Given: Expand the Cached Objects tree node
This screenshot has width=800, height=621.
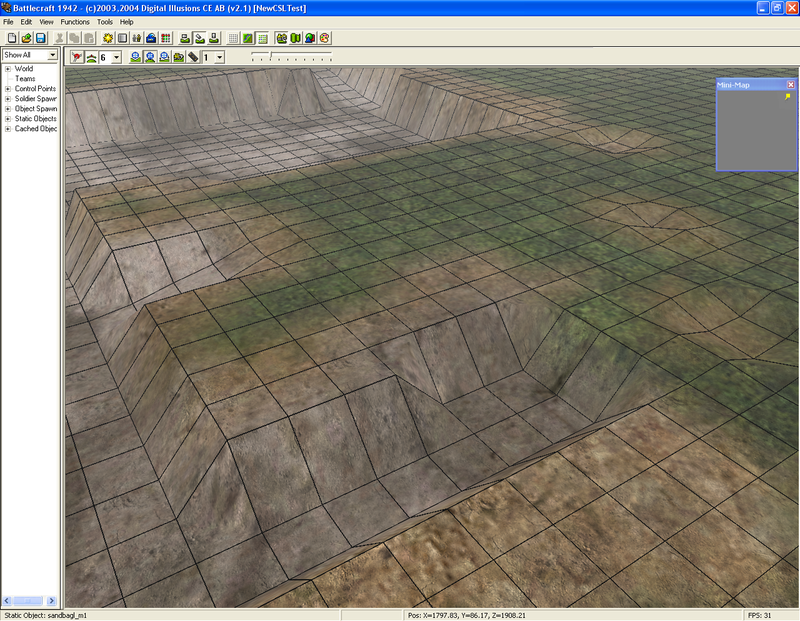Looking at the screenshot, I should 8,129.
